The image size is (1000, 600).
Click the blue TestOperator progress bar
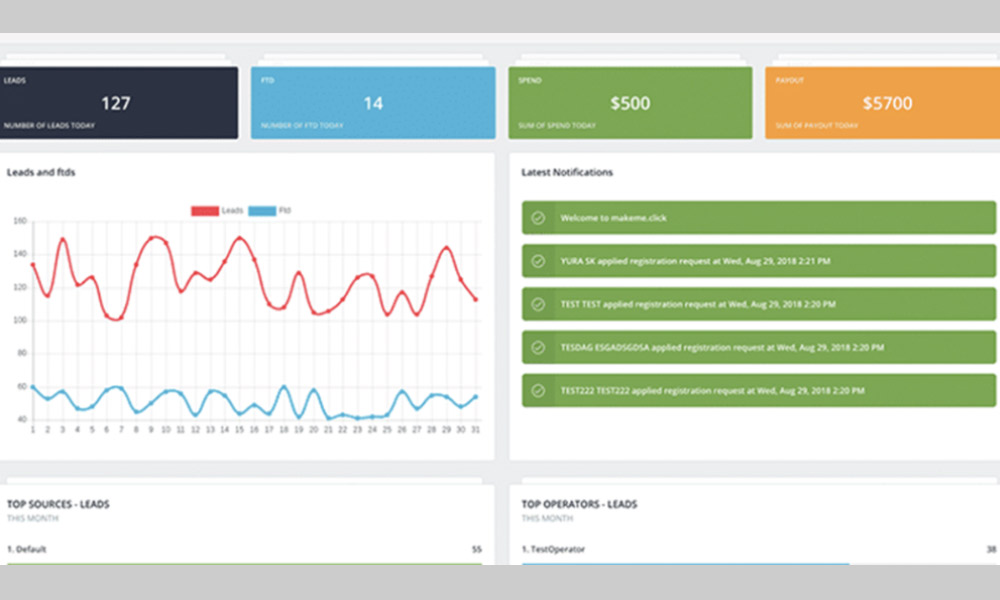pos(685,565)
